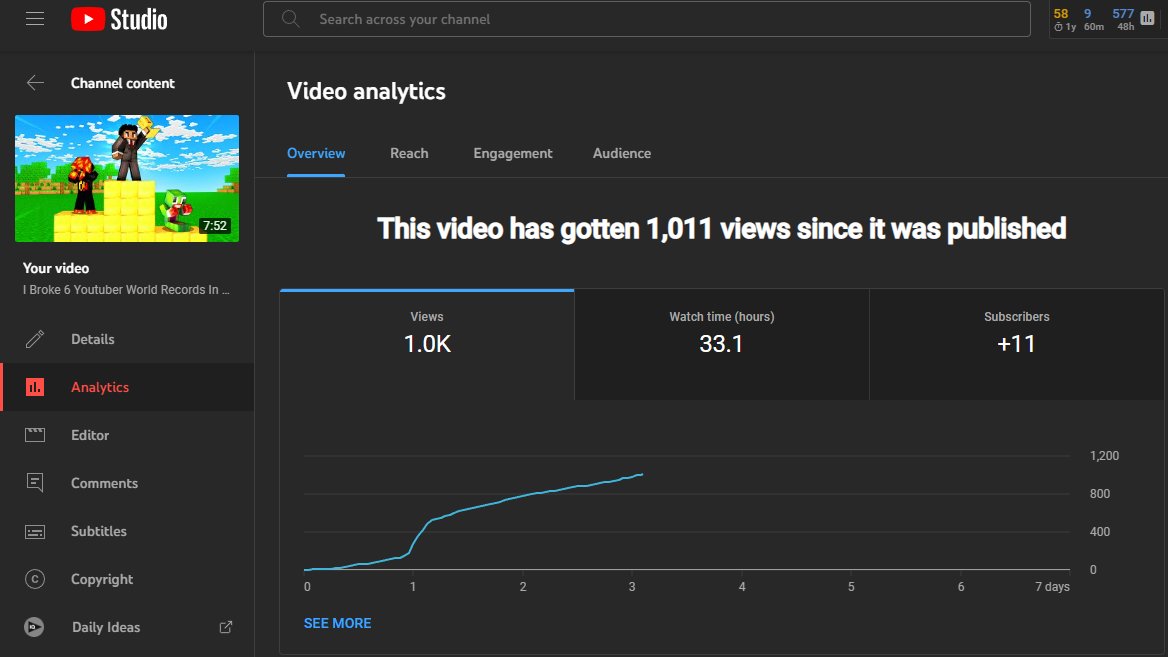Image resolution: width=1168 pixels, height=657 pixels.
Task: Select the Views metric card
Action: click(x=427, y=345)
